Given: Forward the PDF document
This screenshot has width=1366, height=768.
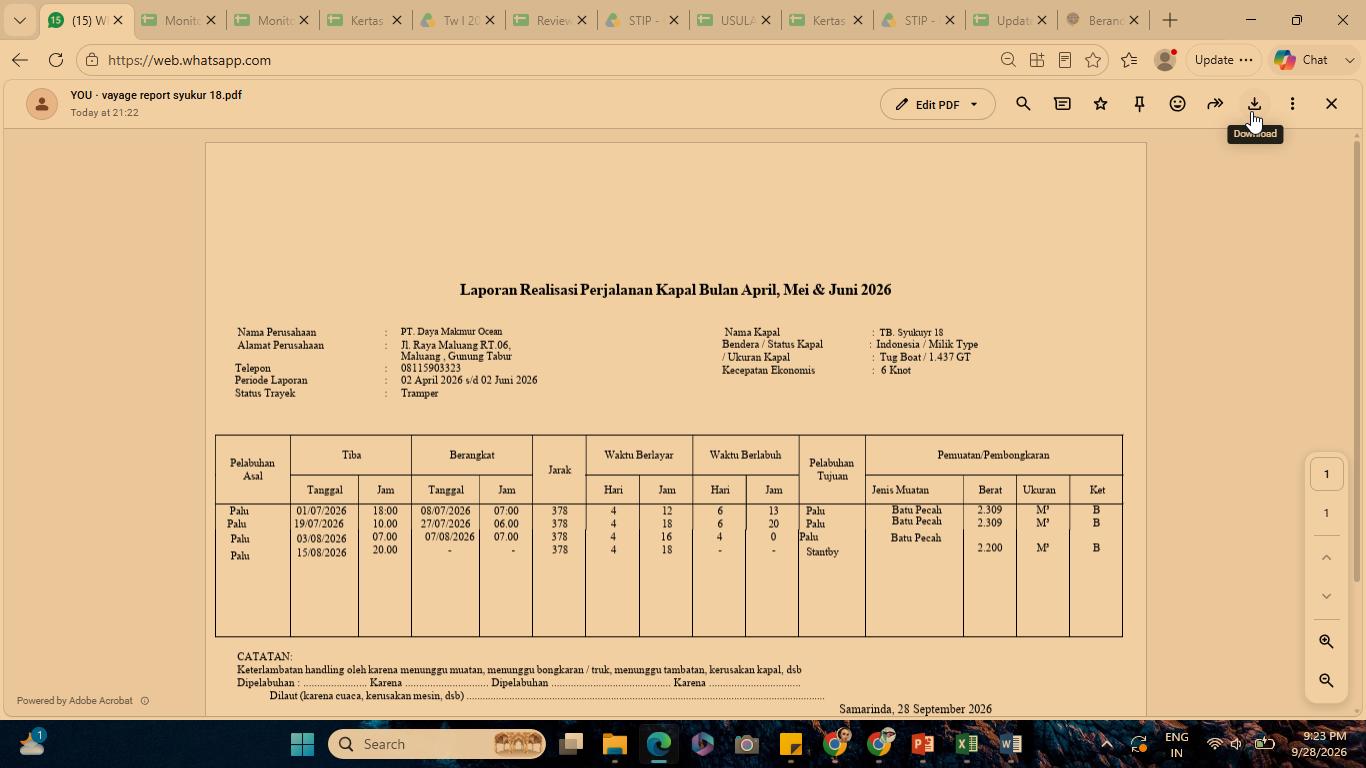Looking at the screenshot, I should (1215, 104).
